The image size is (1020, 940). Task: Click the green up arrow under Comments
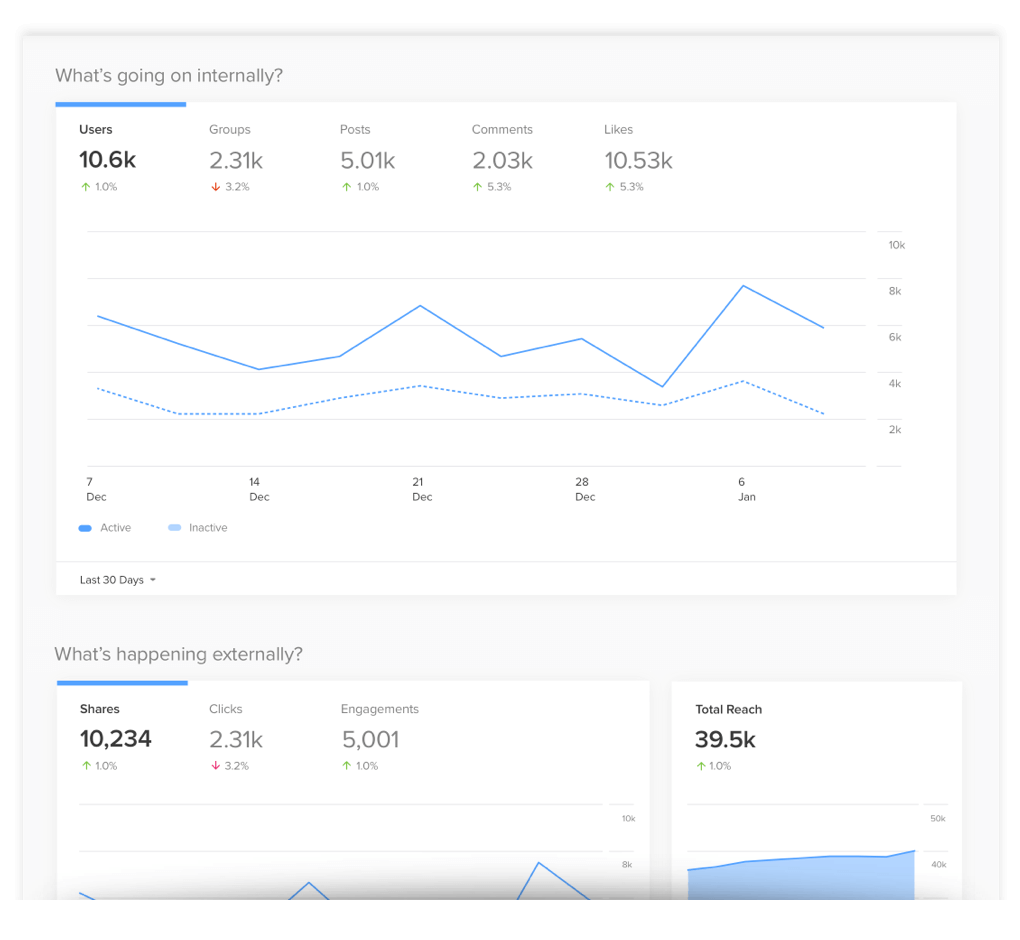tap(477, 187)
